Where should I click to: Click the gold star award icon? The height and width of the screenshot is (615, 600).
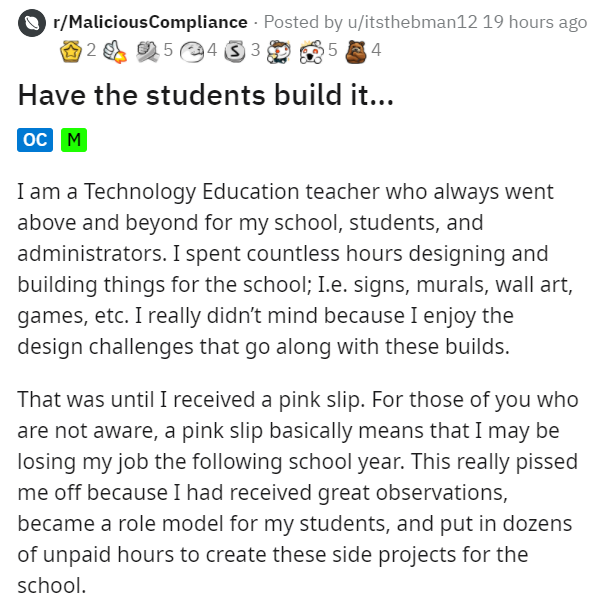click(x=71, y=48)
